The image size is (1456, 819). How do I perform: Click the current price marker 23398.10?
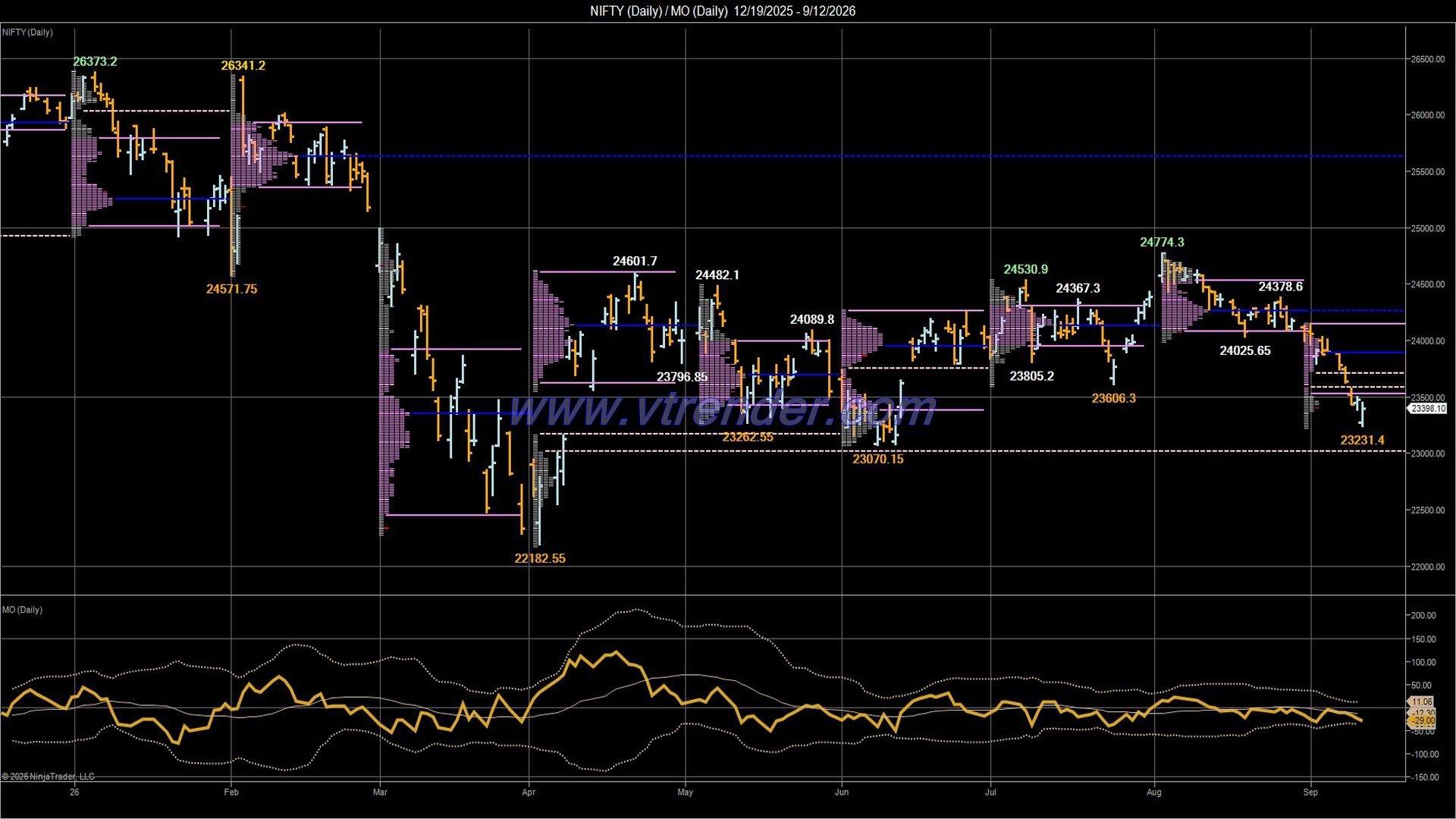pyautogui.click(x=1428, y=409)
